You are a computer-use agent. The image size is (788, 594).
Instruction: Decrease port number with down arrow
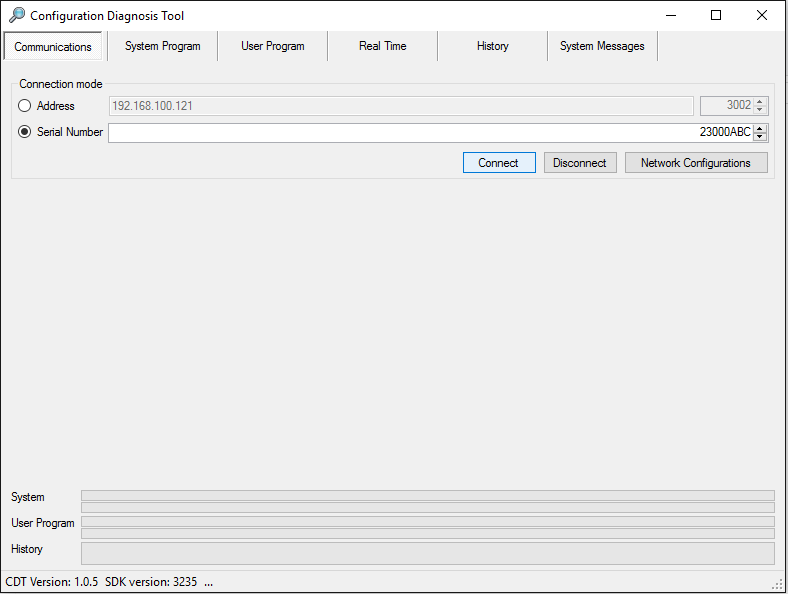tap(761, 110)
